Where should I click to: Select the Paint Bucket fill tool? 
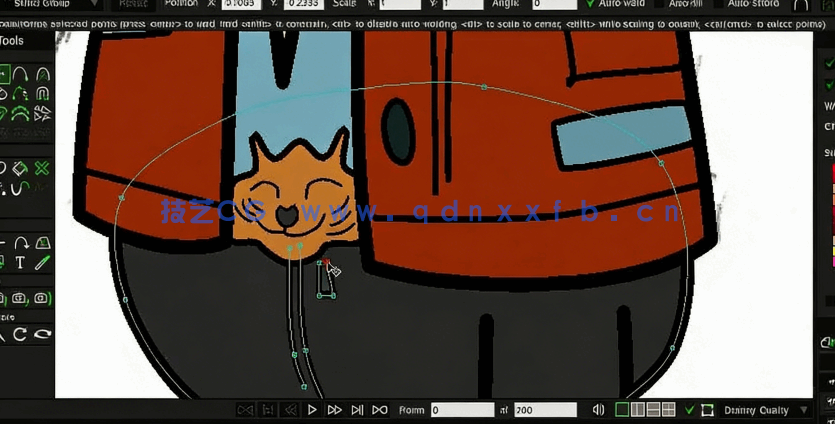click(20, 168)
